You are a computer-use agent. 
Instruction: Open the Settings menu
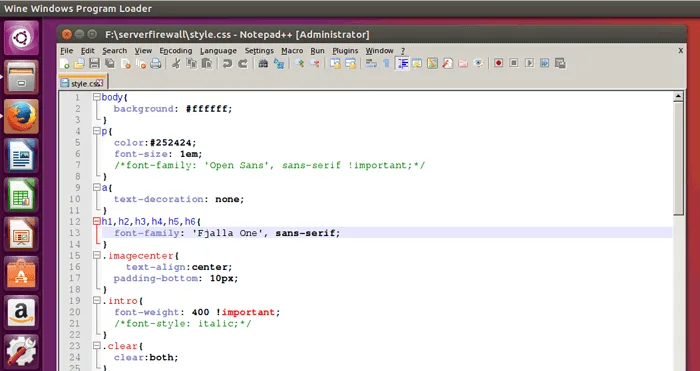coord(259,50)
